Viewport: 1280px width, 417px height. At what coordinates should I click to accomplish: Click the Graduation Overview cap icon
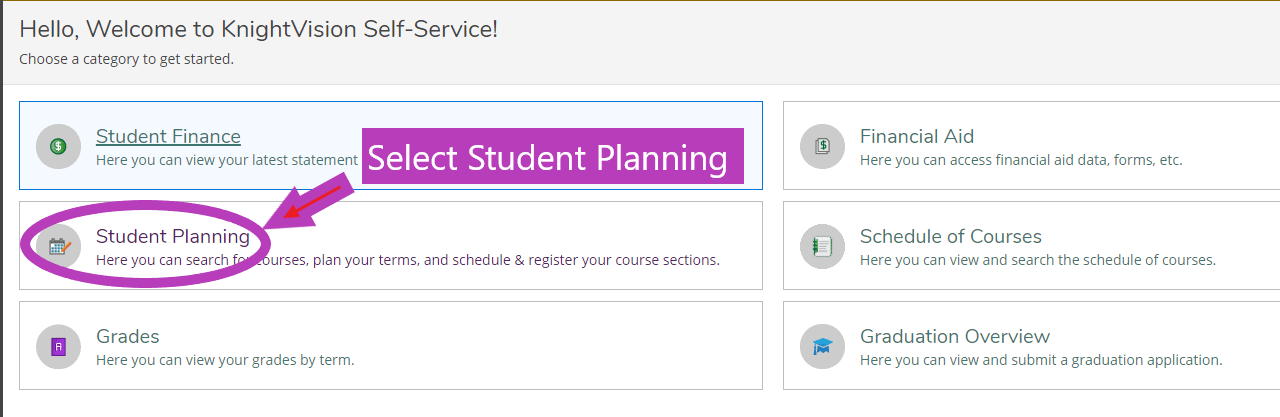click(822, 346)
